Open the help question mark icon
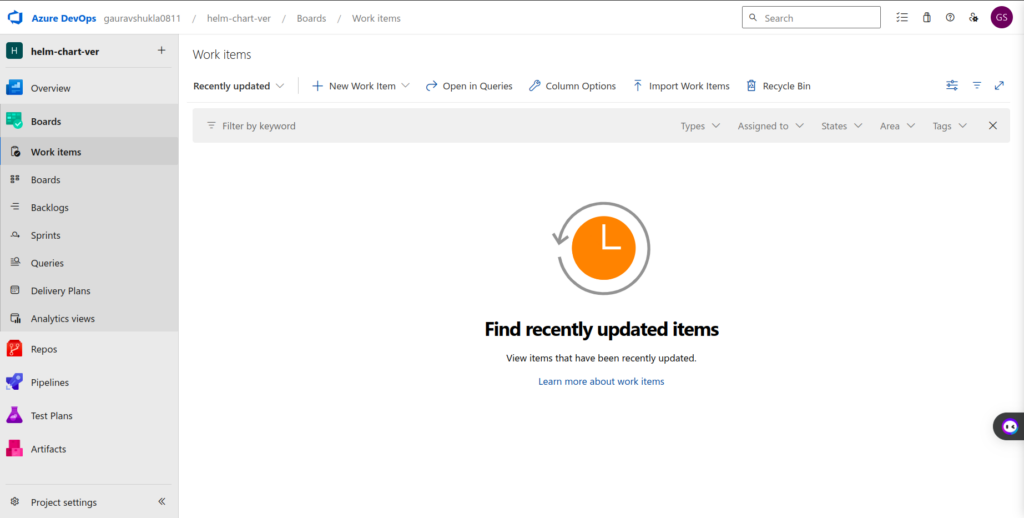Screen dimensions: 1024x518 pyautogui.click(x=950, y=18)
